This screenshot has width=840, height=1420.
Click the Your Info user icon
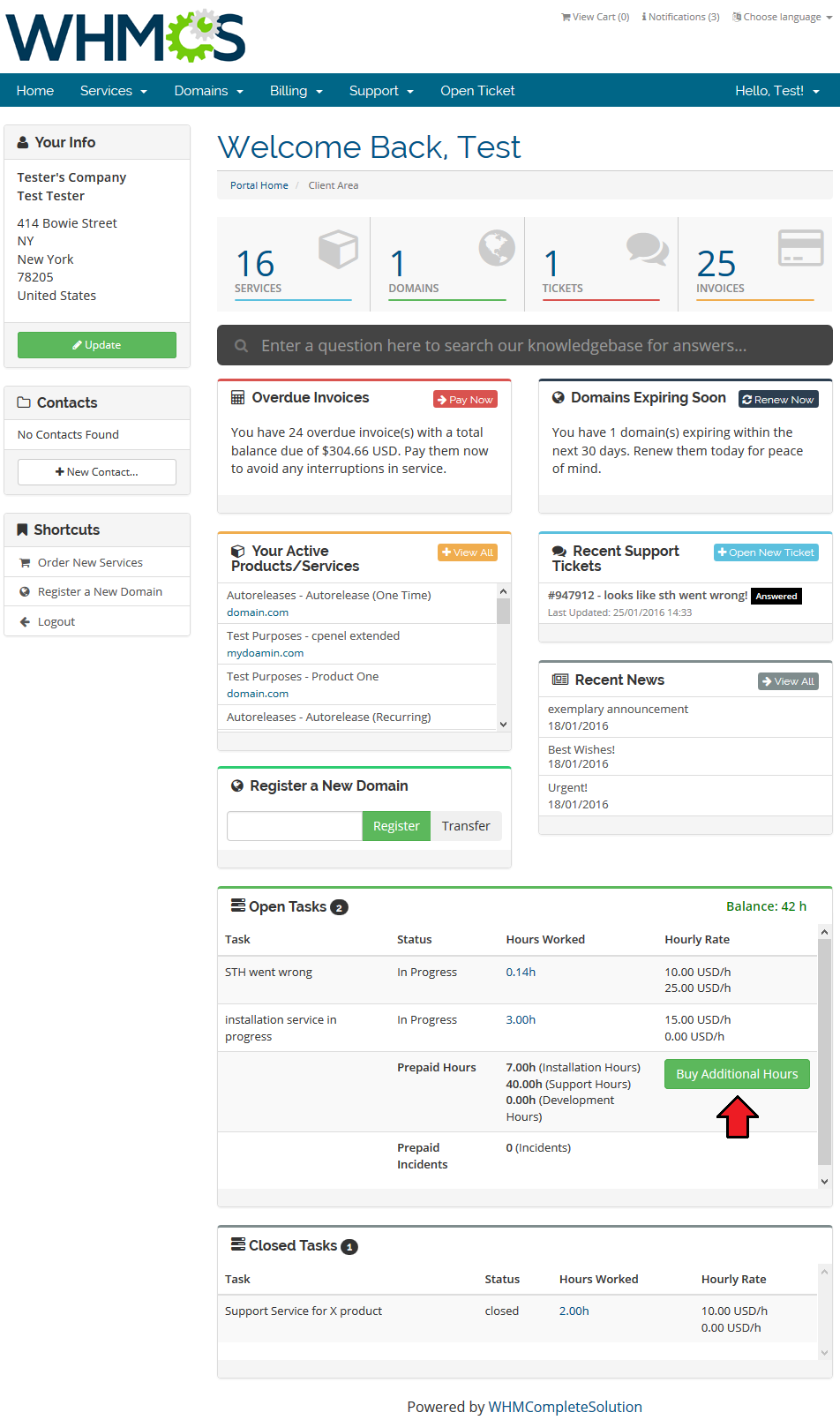23,142
